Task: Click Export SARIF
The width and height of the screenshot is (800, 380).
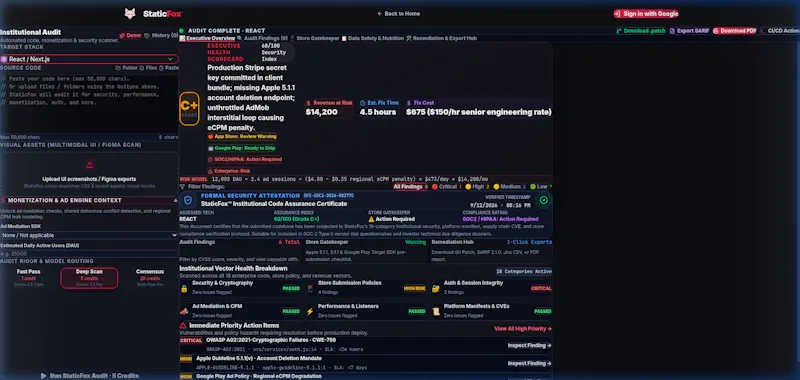Action: 689,31
